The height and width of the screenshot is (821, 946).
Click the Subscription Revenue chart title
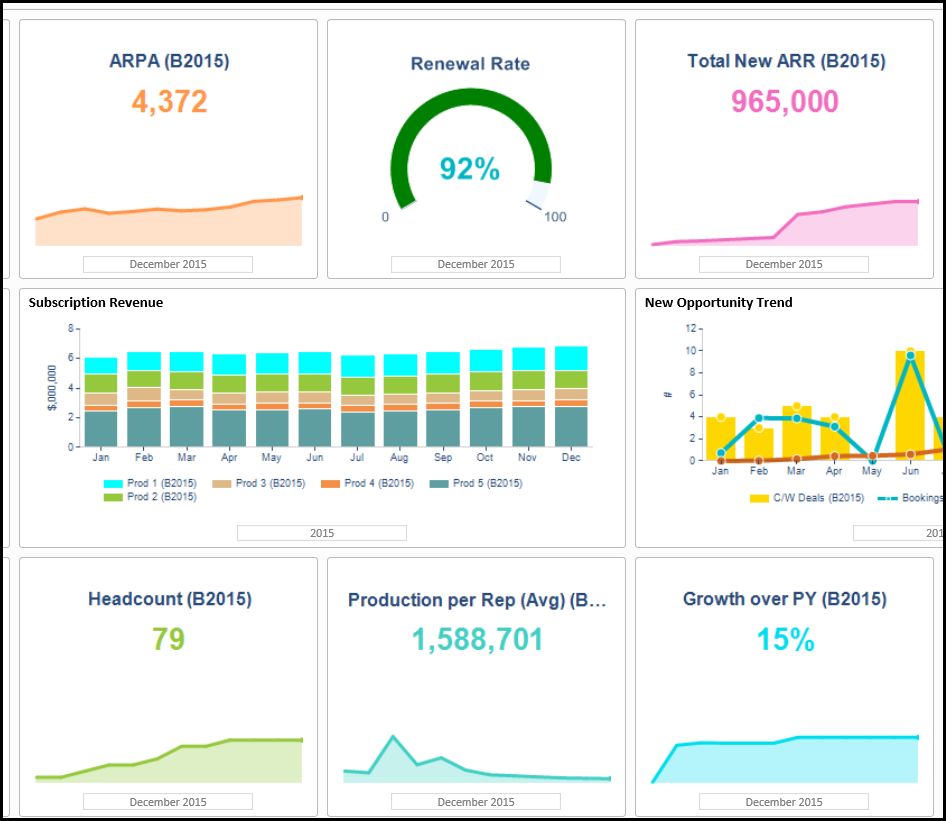click(x=96, y=303)
